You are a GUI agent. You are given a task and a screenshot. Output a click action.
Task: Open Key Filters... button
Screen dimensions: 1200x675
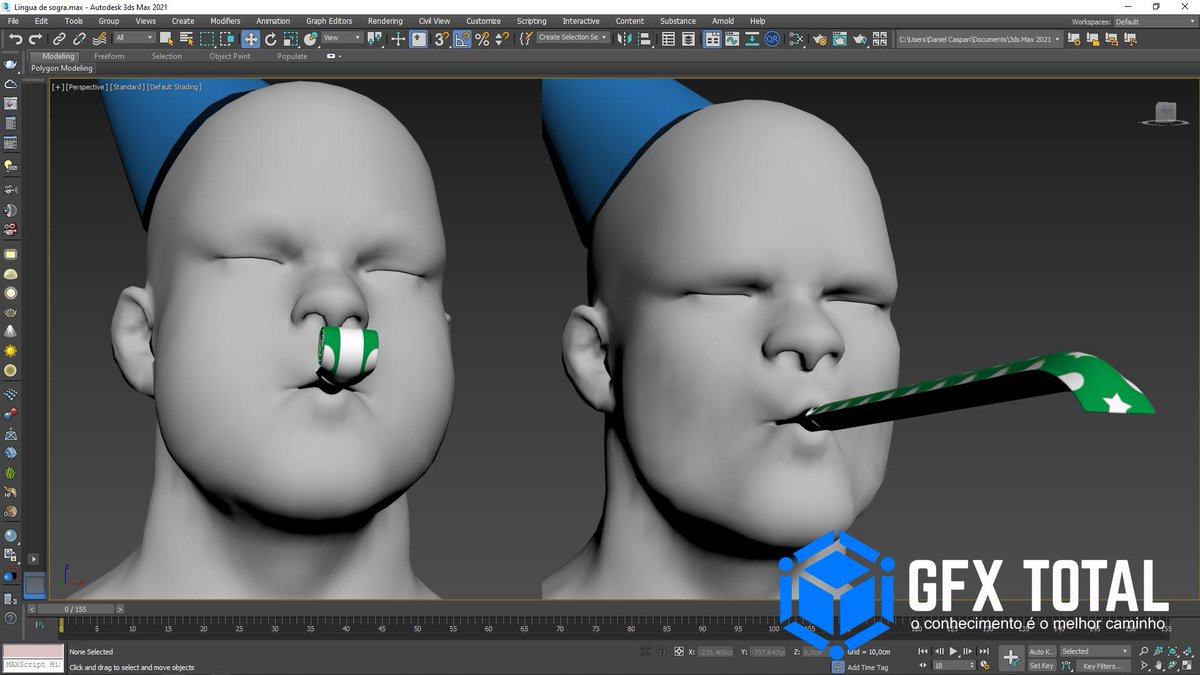tap(1103, 666)
